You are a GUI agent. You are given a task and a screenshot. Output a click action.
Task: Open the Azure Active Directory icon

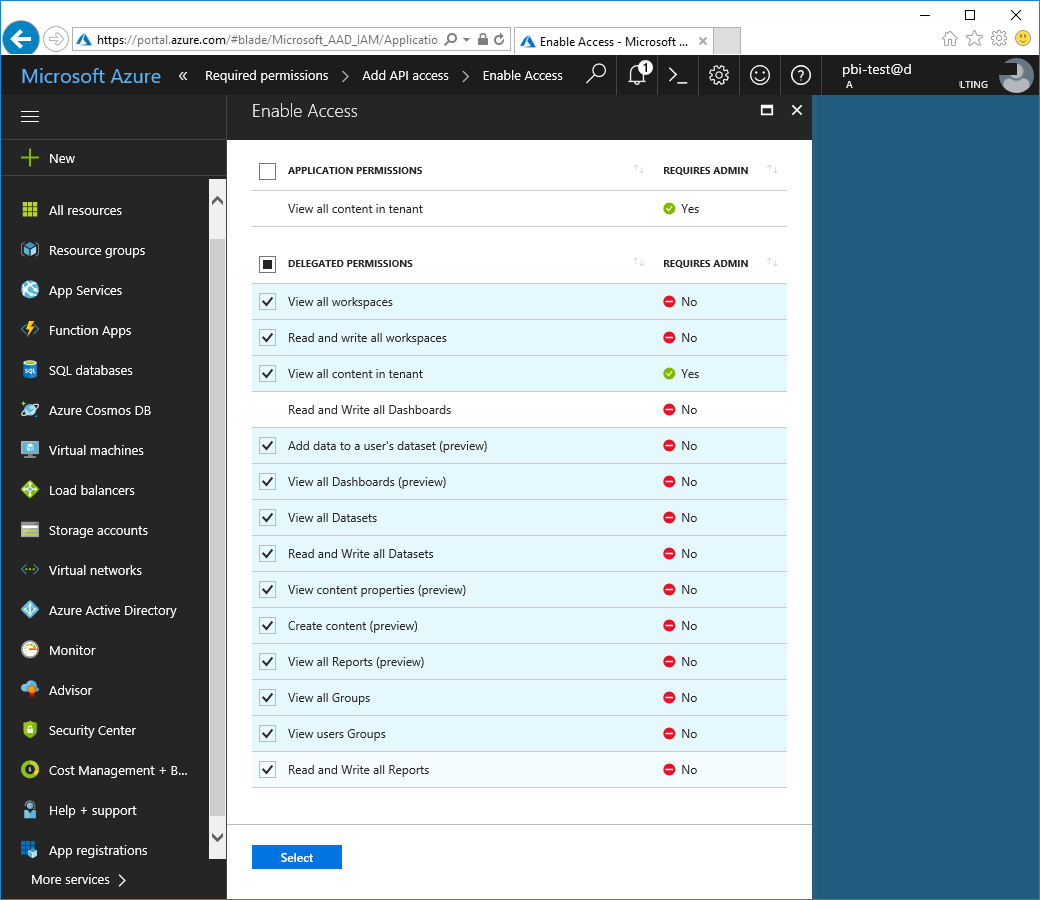pos(30,610)
